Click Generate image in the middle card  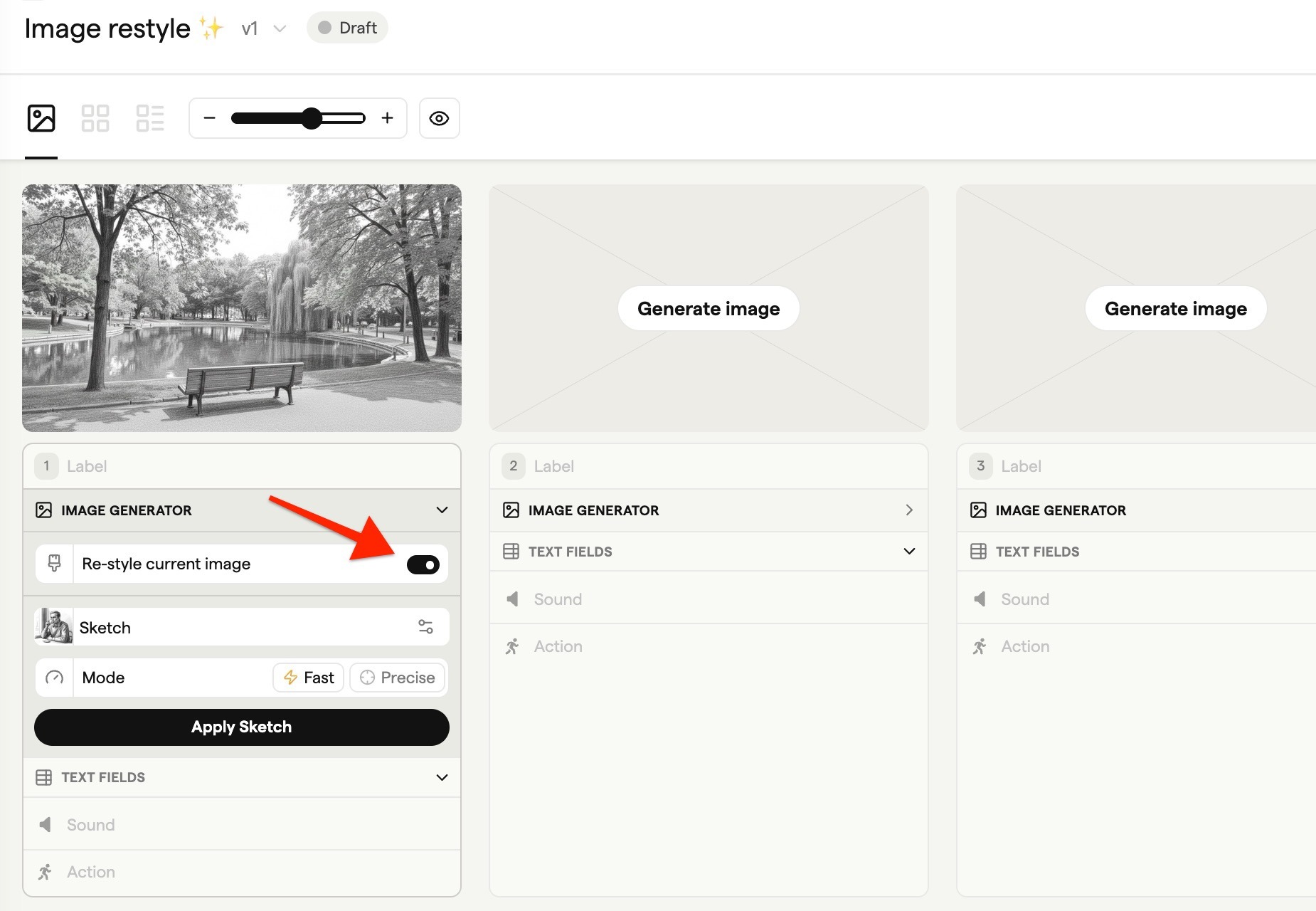point(708,308)
